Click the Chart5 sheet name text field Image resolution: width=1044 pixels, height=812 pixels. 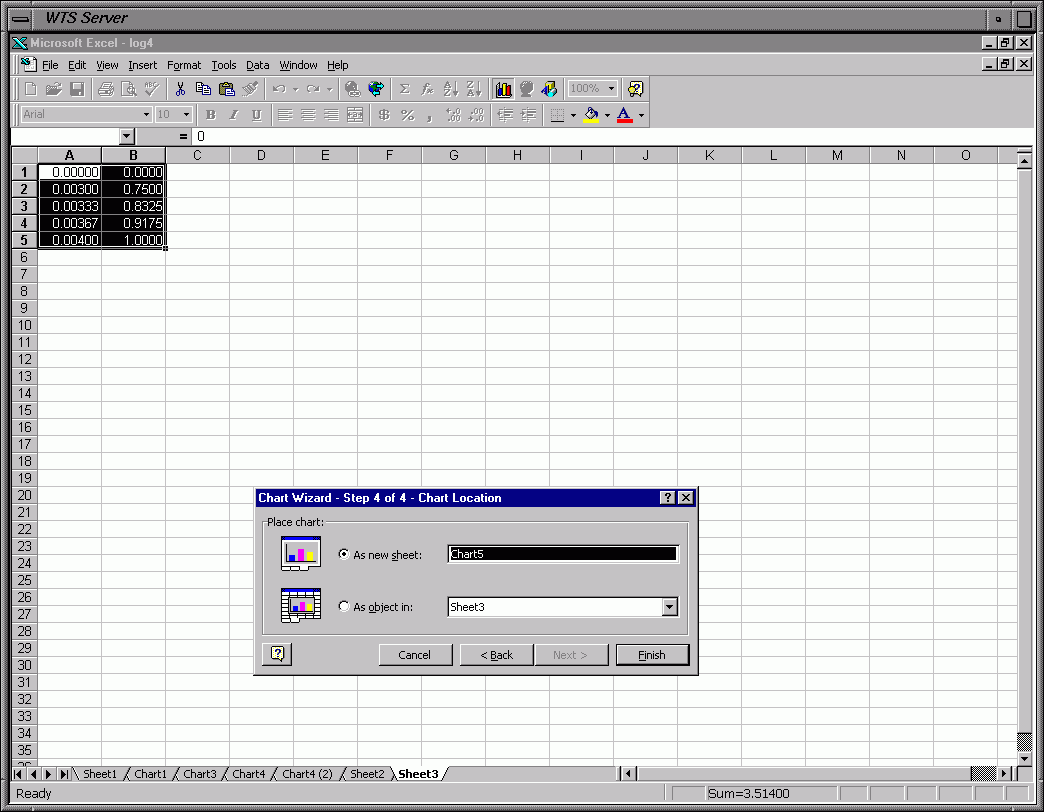[x=562, y=554]
